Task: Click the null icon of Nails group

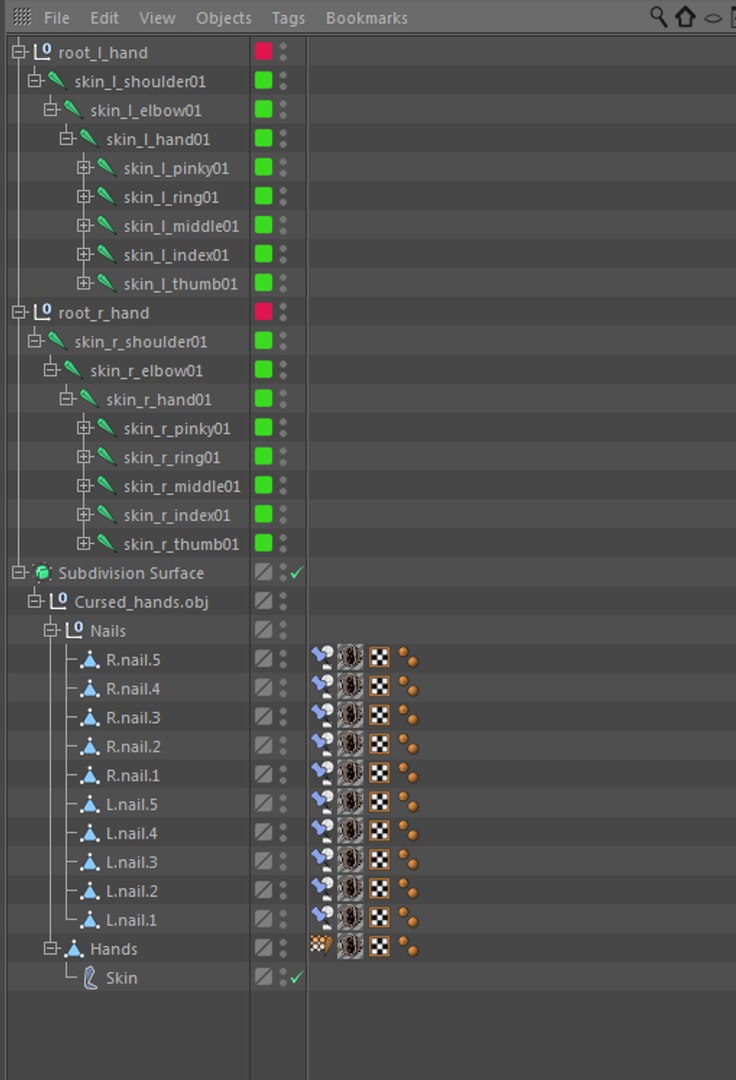Action: tap(74, 630)
